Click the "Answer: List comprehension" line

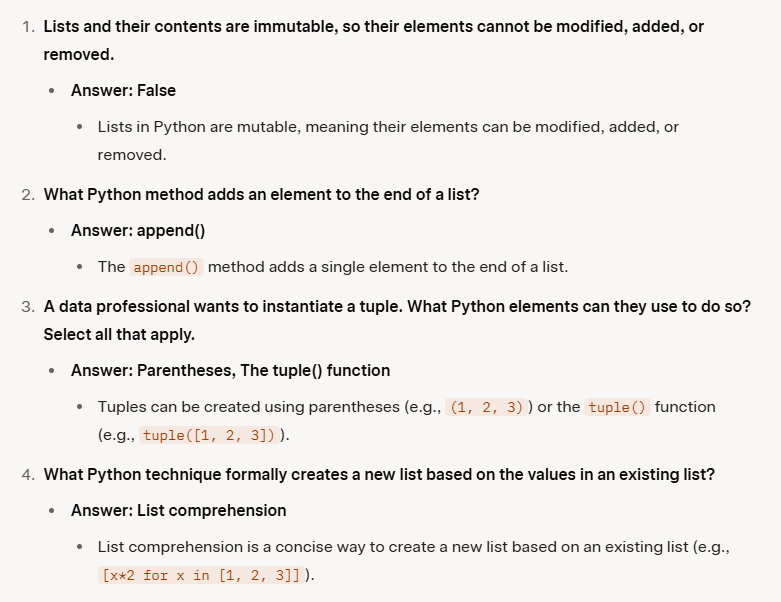point(178,510)
